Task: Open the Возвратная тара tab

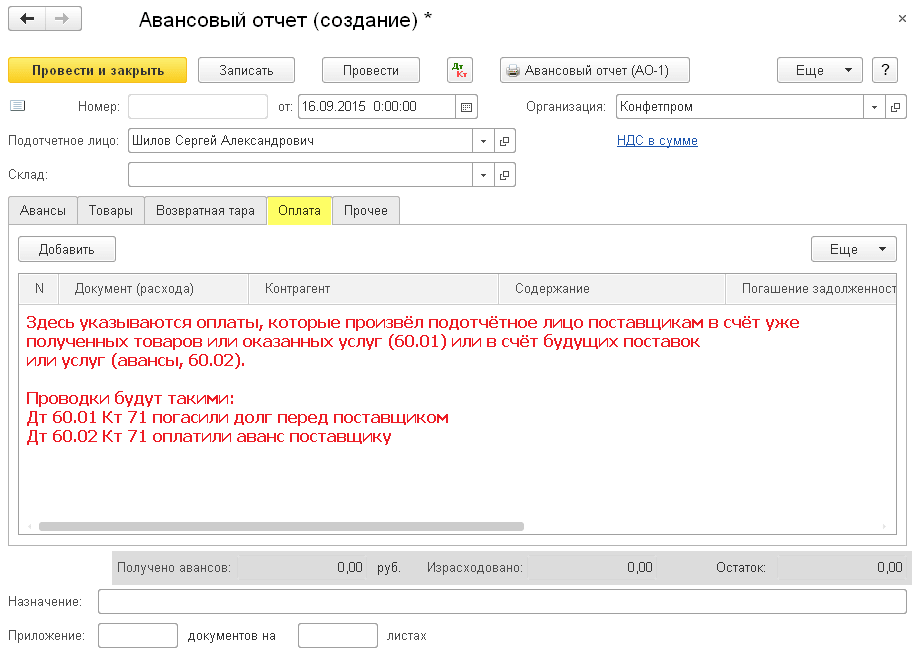Action: coord(205,211)
